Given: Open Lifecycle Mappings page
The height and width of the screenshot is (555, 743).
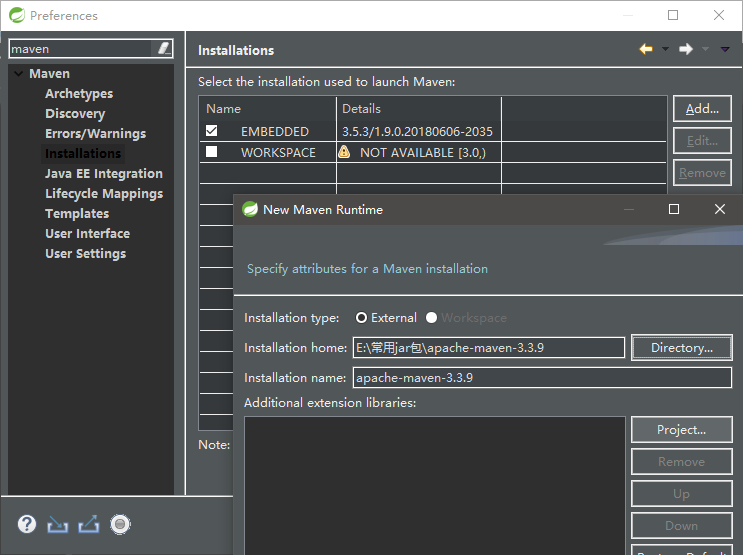Looking at the screenshot, I should (x=104, y=193).
